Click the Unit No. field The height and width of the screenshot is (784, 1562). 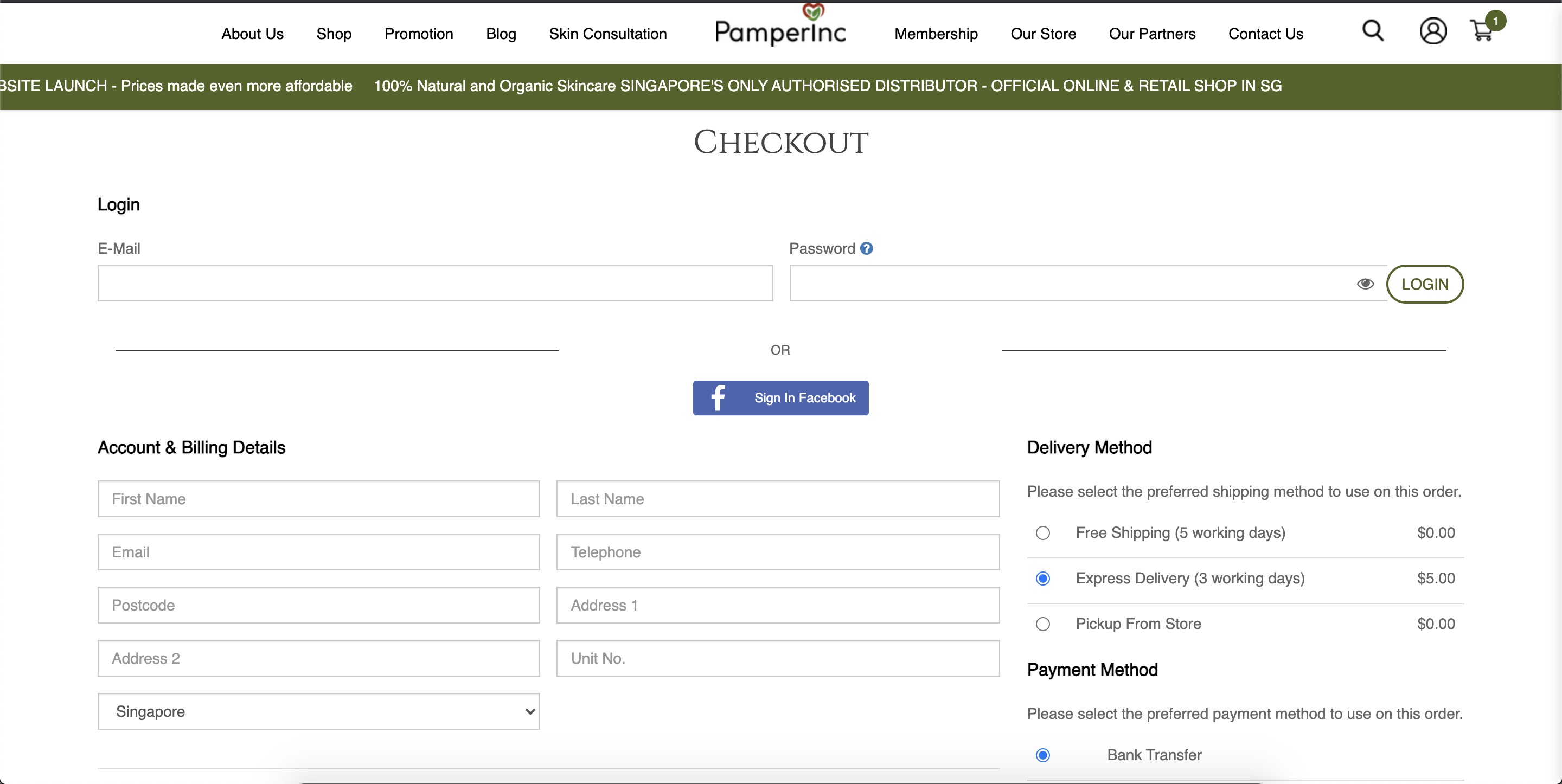point(778,659)
